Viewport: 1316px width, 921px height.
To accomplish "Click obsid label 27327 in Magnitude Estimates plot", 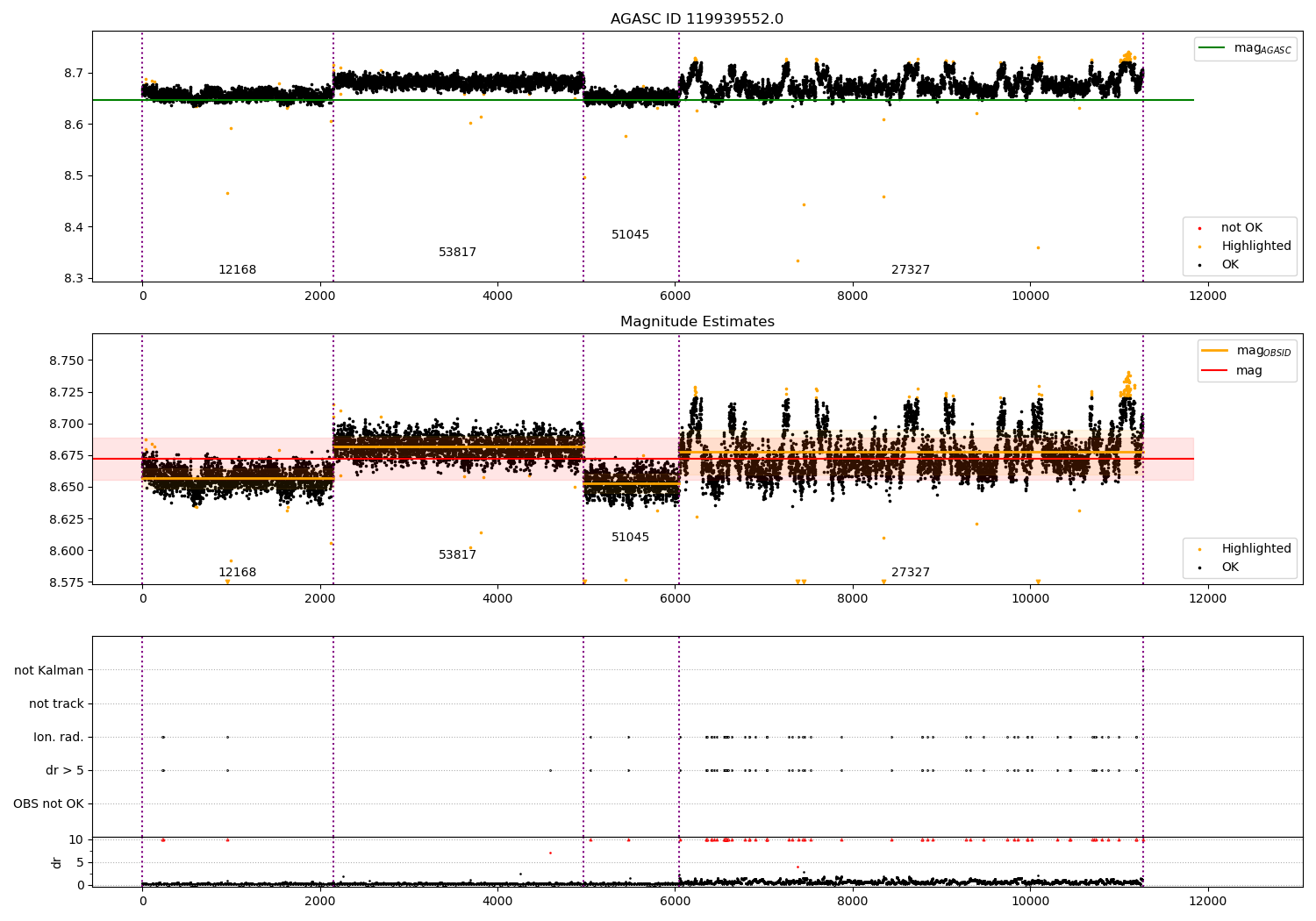I will (x=911, y=573).
